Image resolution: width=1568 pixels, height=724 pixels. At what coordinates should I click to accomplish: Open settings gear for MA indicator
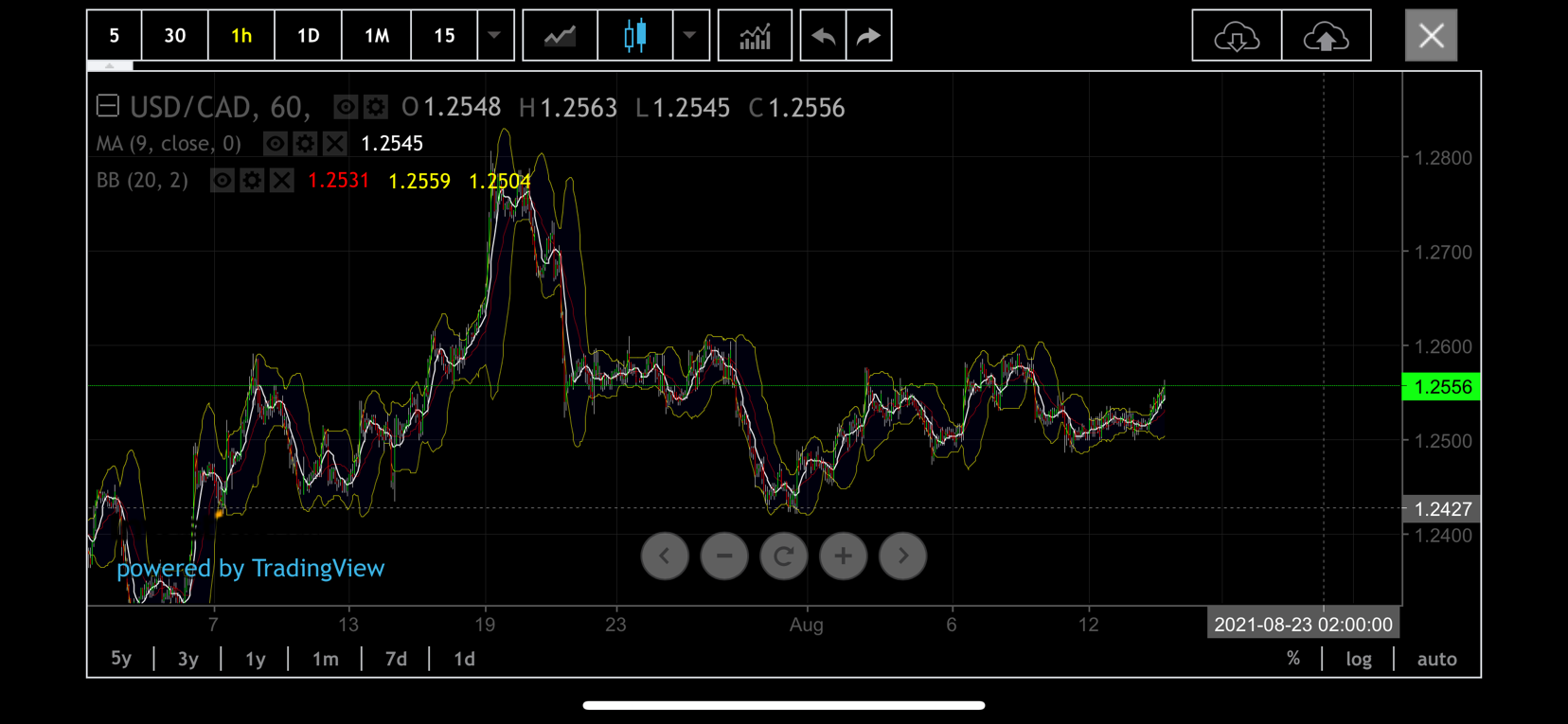[x=305, y=144]
